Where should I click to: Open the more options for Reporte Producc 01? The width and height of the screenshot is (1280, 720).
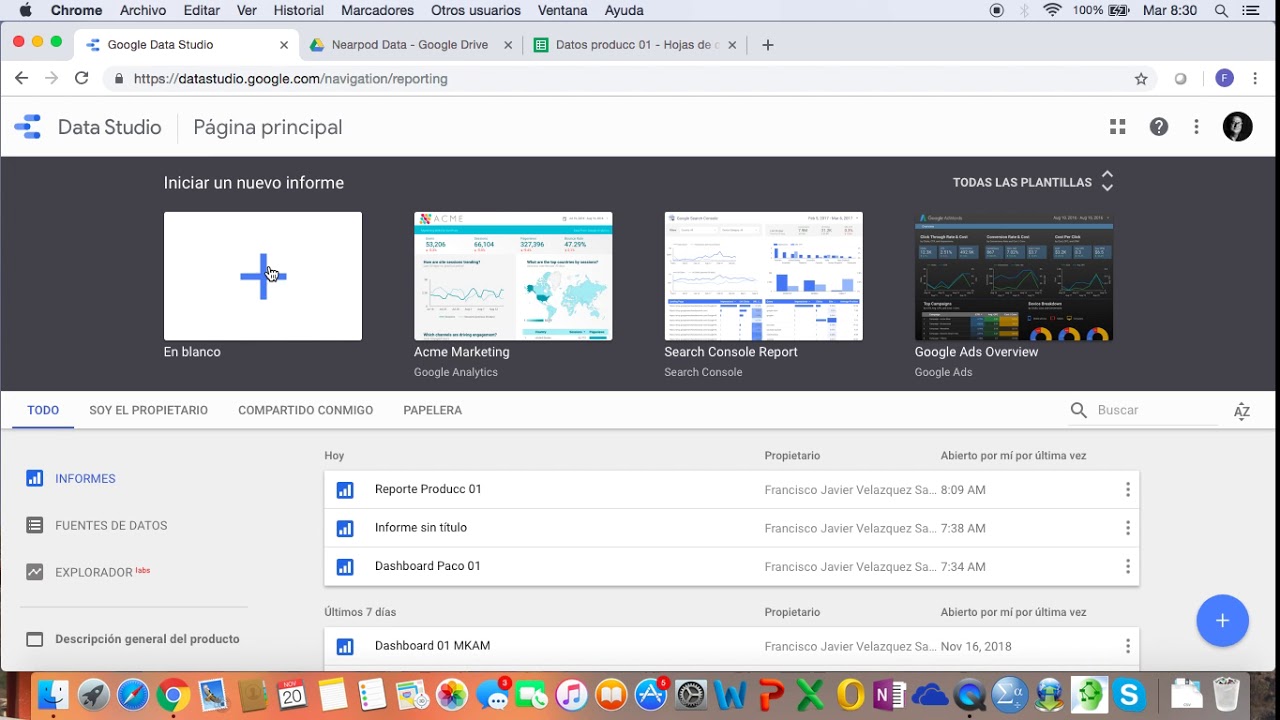pyautogui.click(x=1128, y=490)
